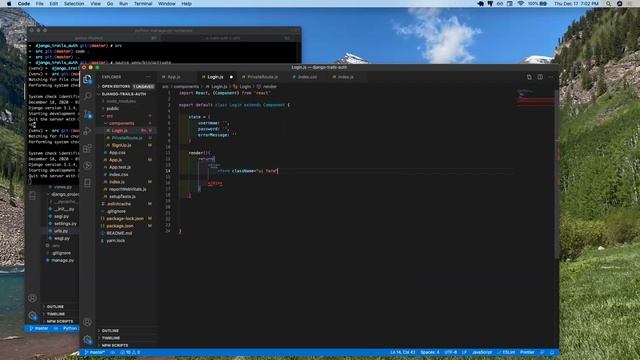Click the sync changes icon in status bar
Viewport: 640px width, 360px height.
(x=112, y=352)
